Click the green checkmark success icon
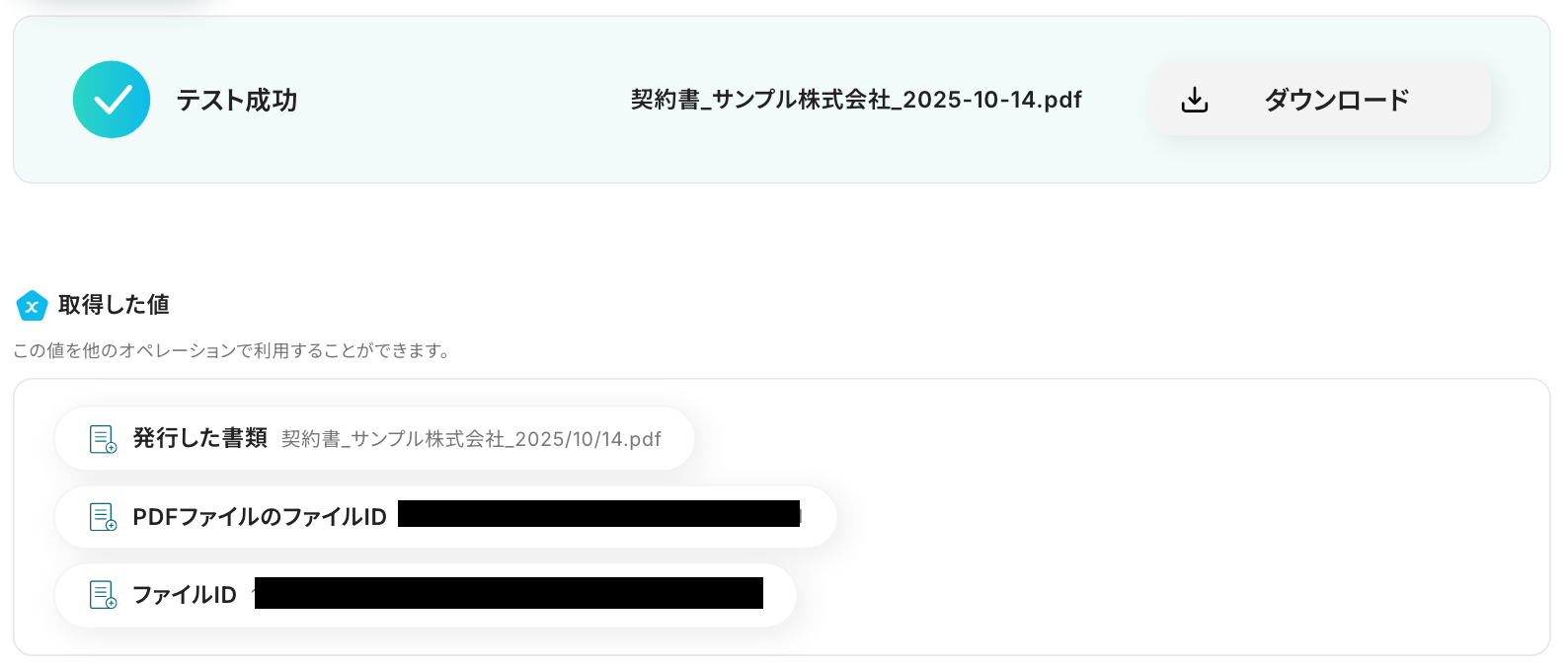This screenshot has width=1568, height=667. click(112, 100)
